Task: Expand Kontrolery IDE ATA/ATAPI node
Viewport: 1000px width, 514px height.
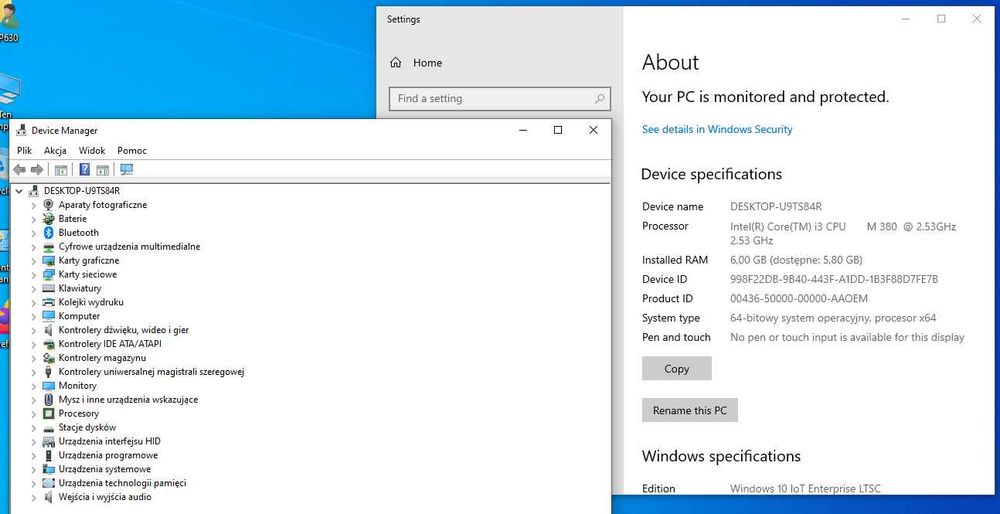Action: pyautogui.click(x=34, y=344)
